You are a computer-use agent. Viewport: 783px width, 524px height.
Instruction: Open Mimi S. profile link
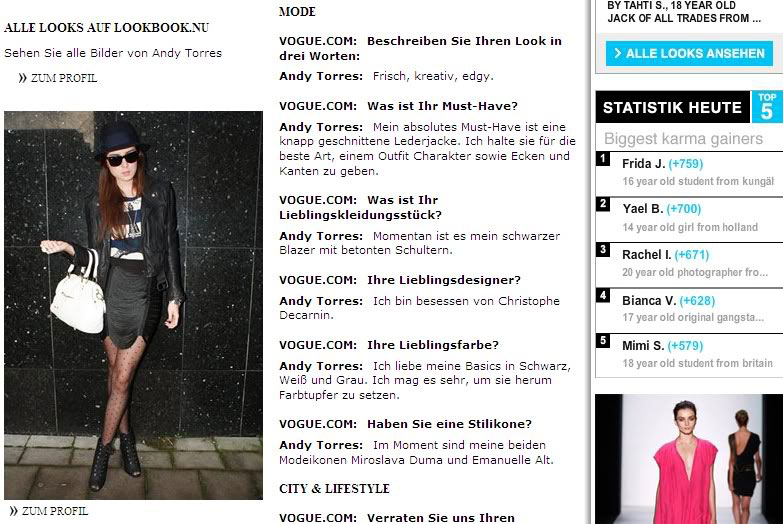pos(643,346)
